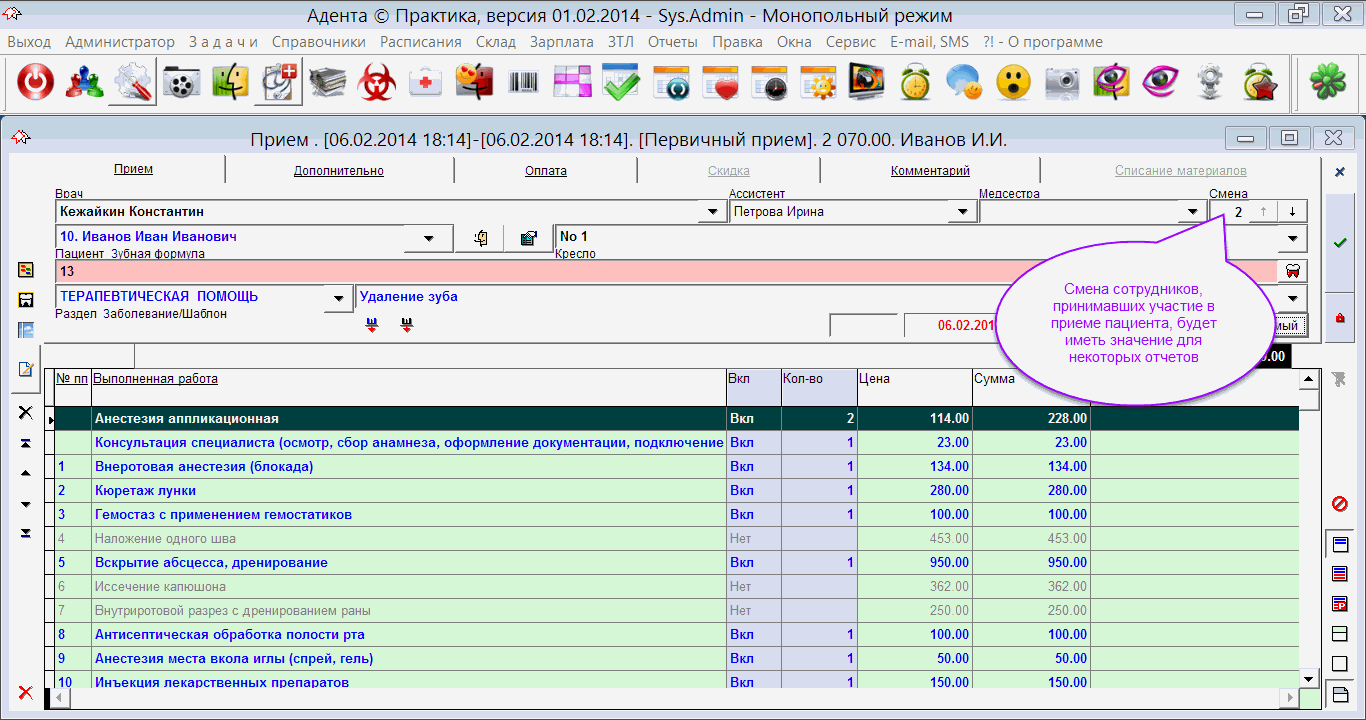Switch to the Оплата tab
The height and width of the screenshot is (720, 1366).
coord(546,171)
